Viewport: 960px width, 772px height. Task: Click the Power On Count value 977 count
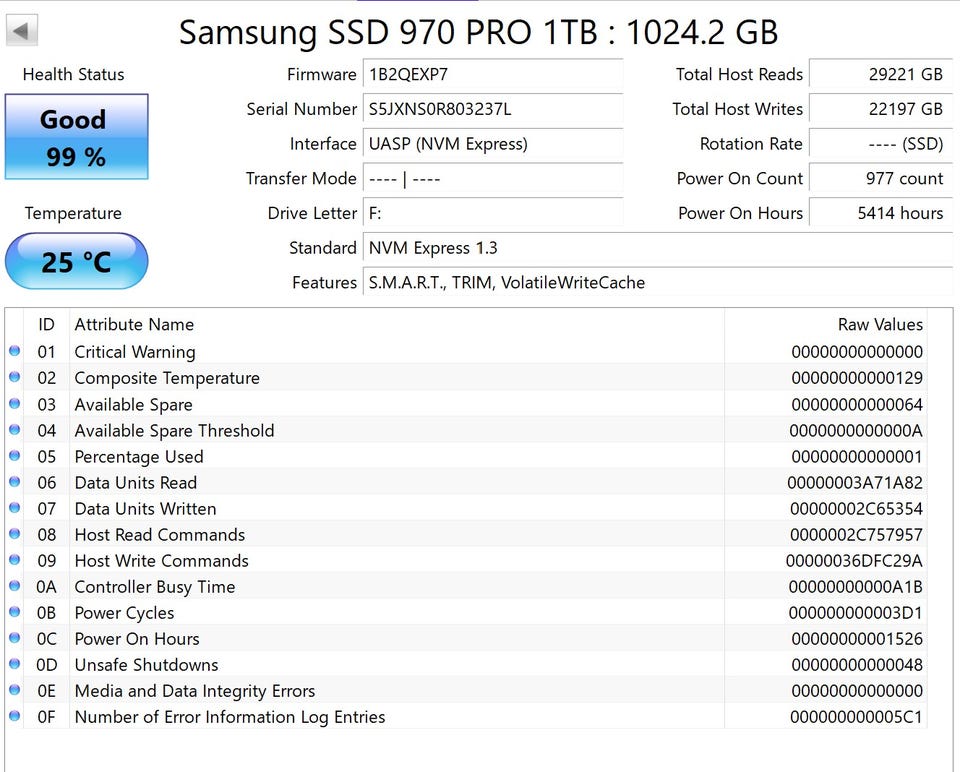coord(880,179)
